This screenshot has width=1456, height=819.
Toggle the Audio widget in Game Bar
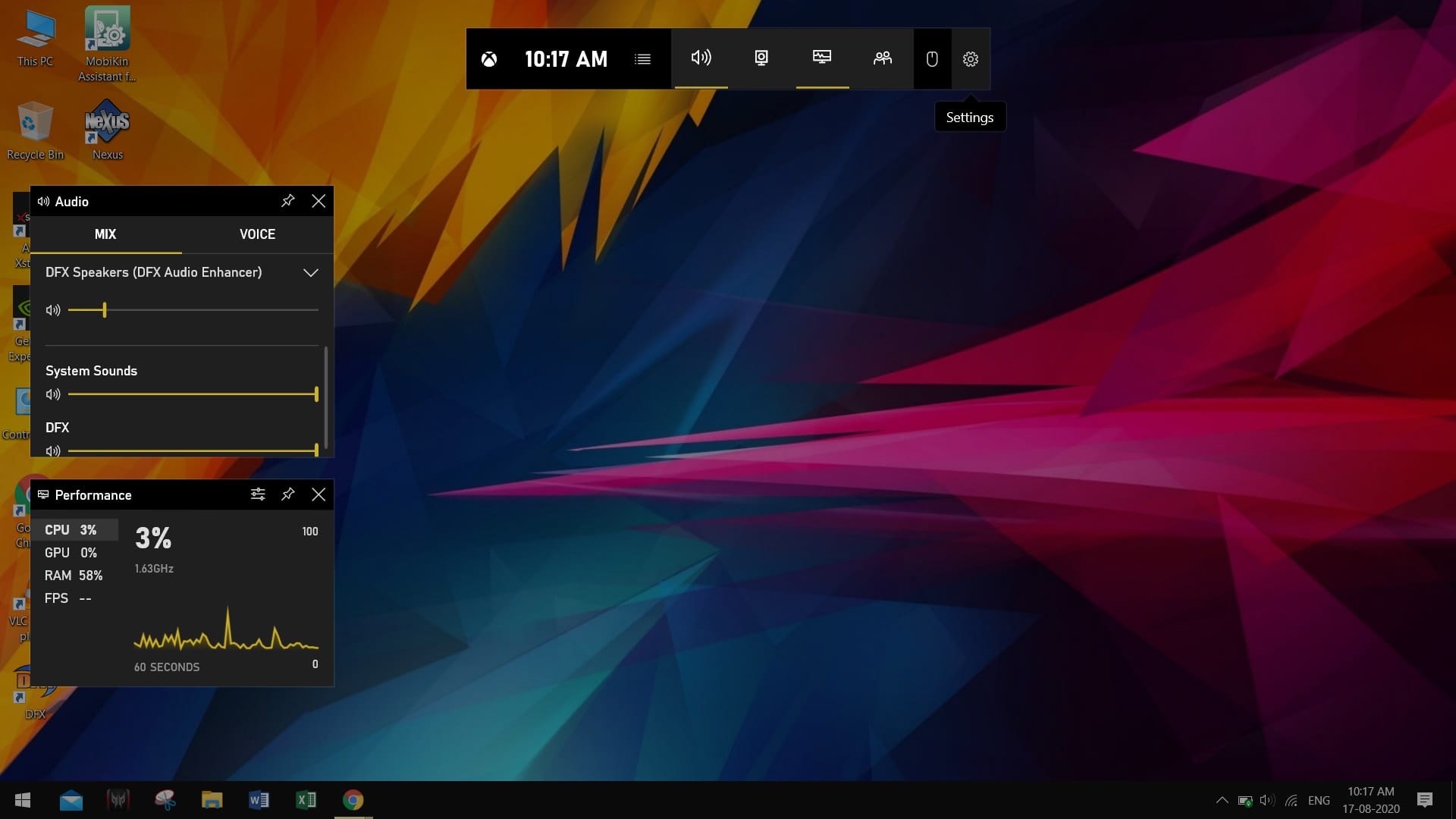(x=701, y=58)
